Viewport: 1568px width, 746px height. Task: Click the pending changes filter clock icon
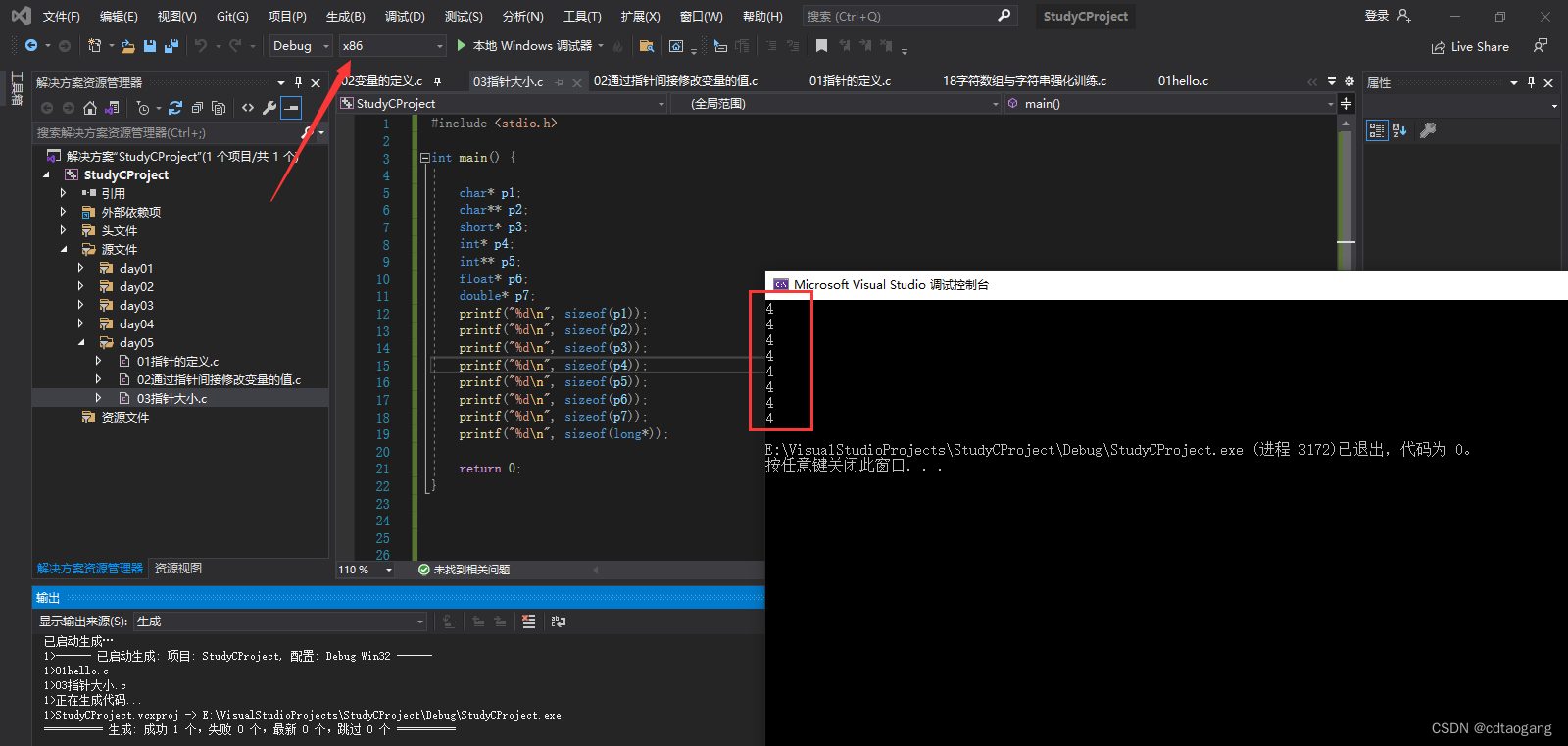click(143, 108)
